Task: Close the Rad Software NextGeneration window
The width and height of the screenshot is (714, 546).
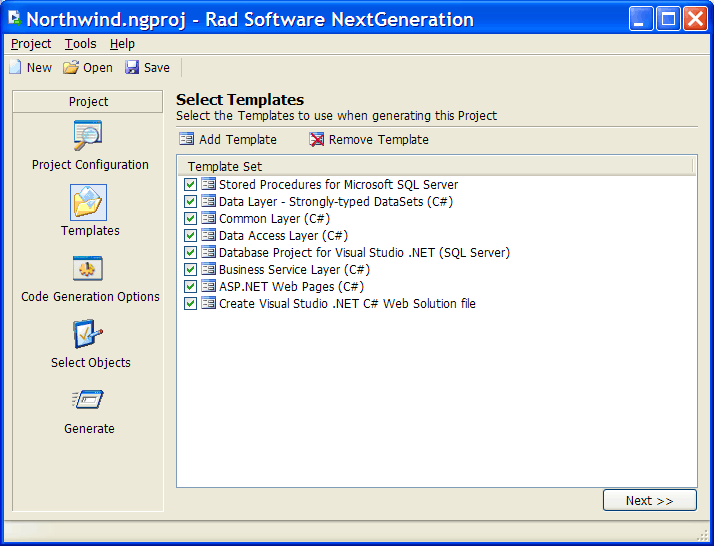Action: click(x=695, y=19)
